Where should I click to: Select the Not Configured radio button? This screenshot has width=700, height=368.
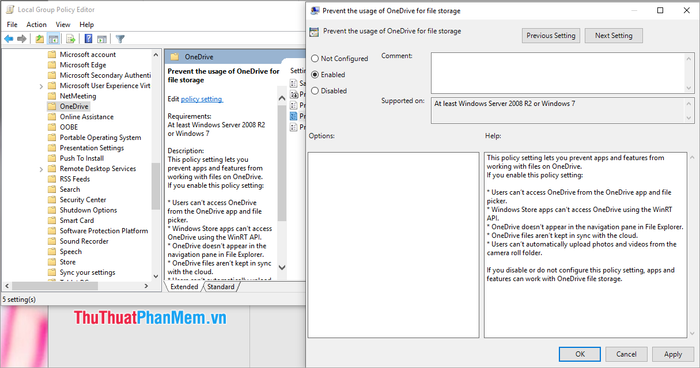(315, 59)
